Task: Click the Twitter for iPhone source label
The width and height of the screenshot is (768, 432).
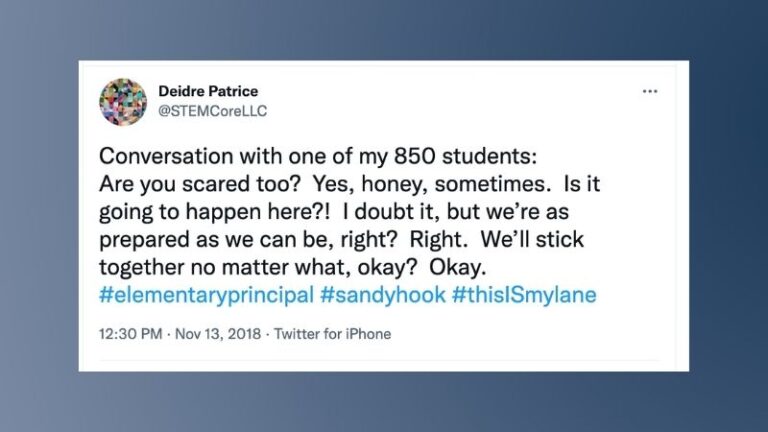Action: click(x=333, y=334)
